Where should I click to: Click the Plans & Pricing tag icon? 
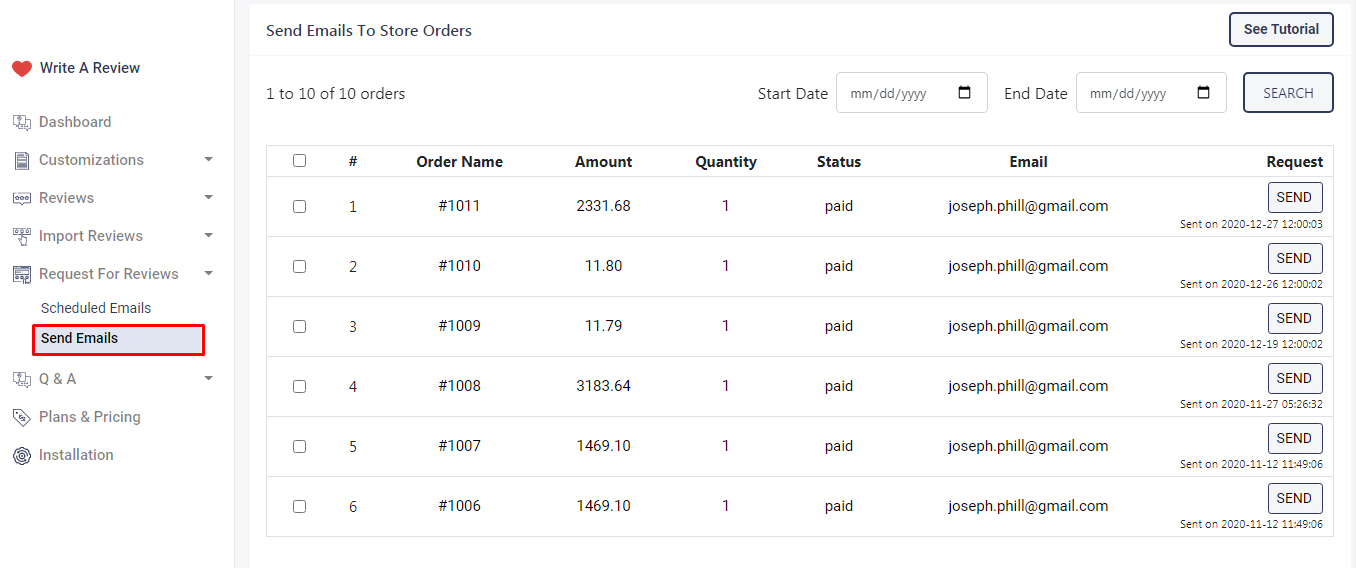[22, 417]
